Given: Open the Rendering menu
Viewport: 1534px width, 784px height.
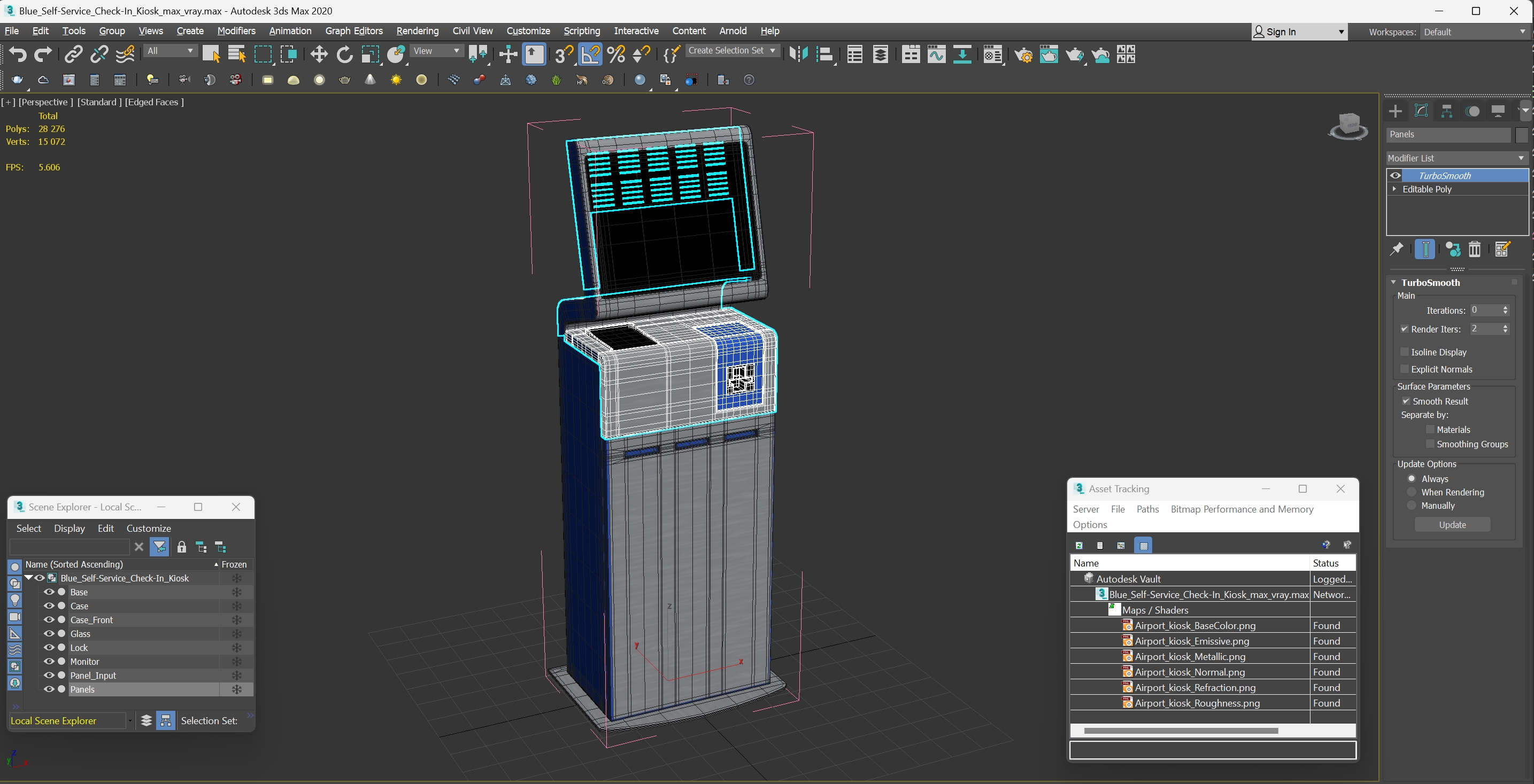Looking at the screenshot, I should [417, 31].
